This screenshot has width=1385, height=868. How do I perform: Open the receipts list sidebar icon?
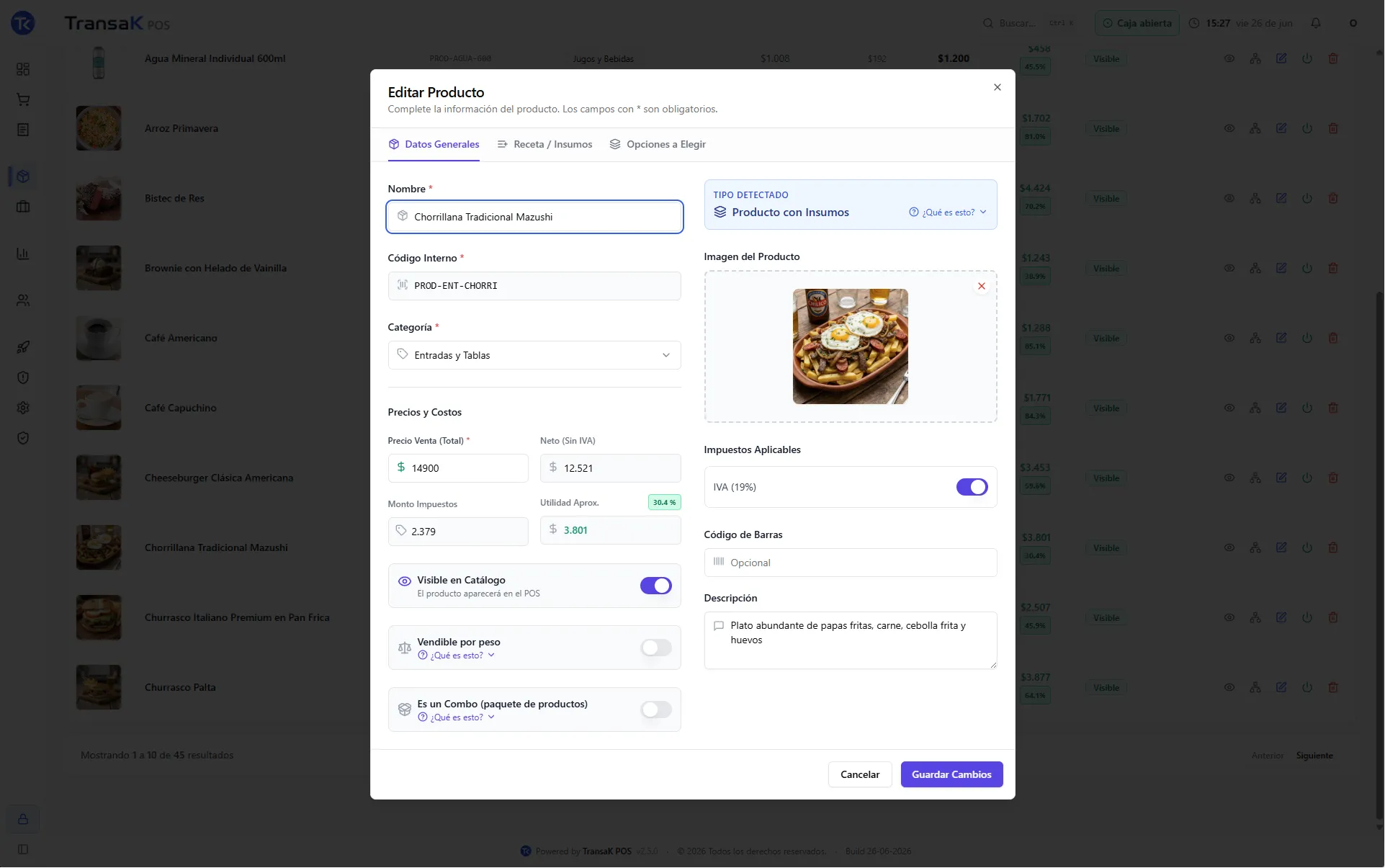click(x=23, y=130)
